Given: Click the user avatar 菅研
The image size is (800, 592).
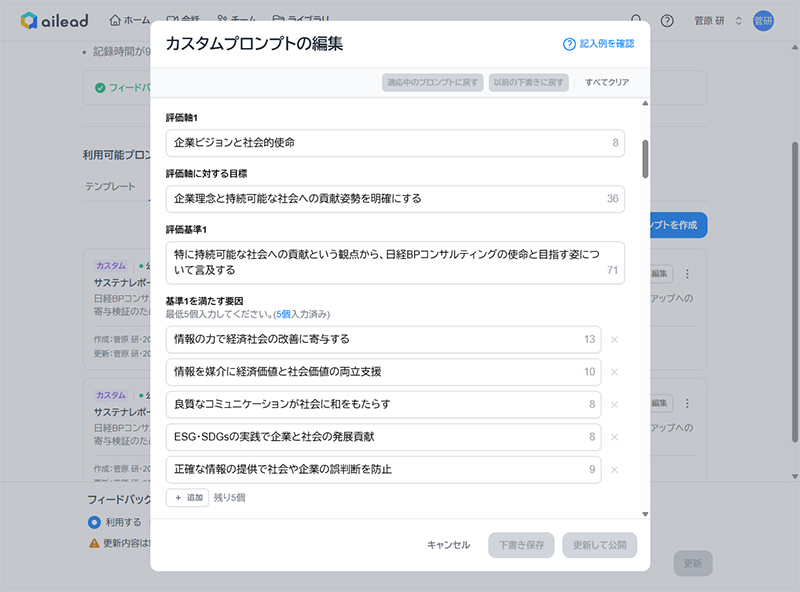Looking at the screenshot, I should click(x=763, y=21).
